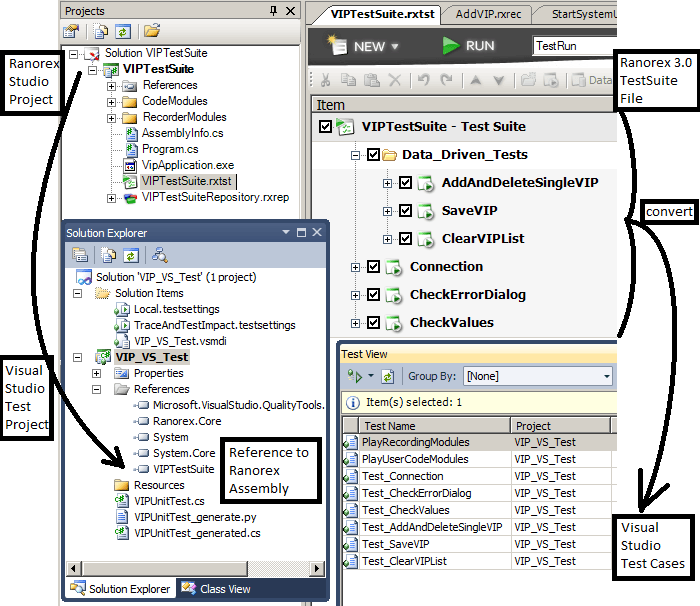Screen dimensions: 700x606
Task: Expand the RecorderModules folder
Action: click(x=111, y=118)
